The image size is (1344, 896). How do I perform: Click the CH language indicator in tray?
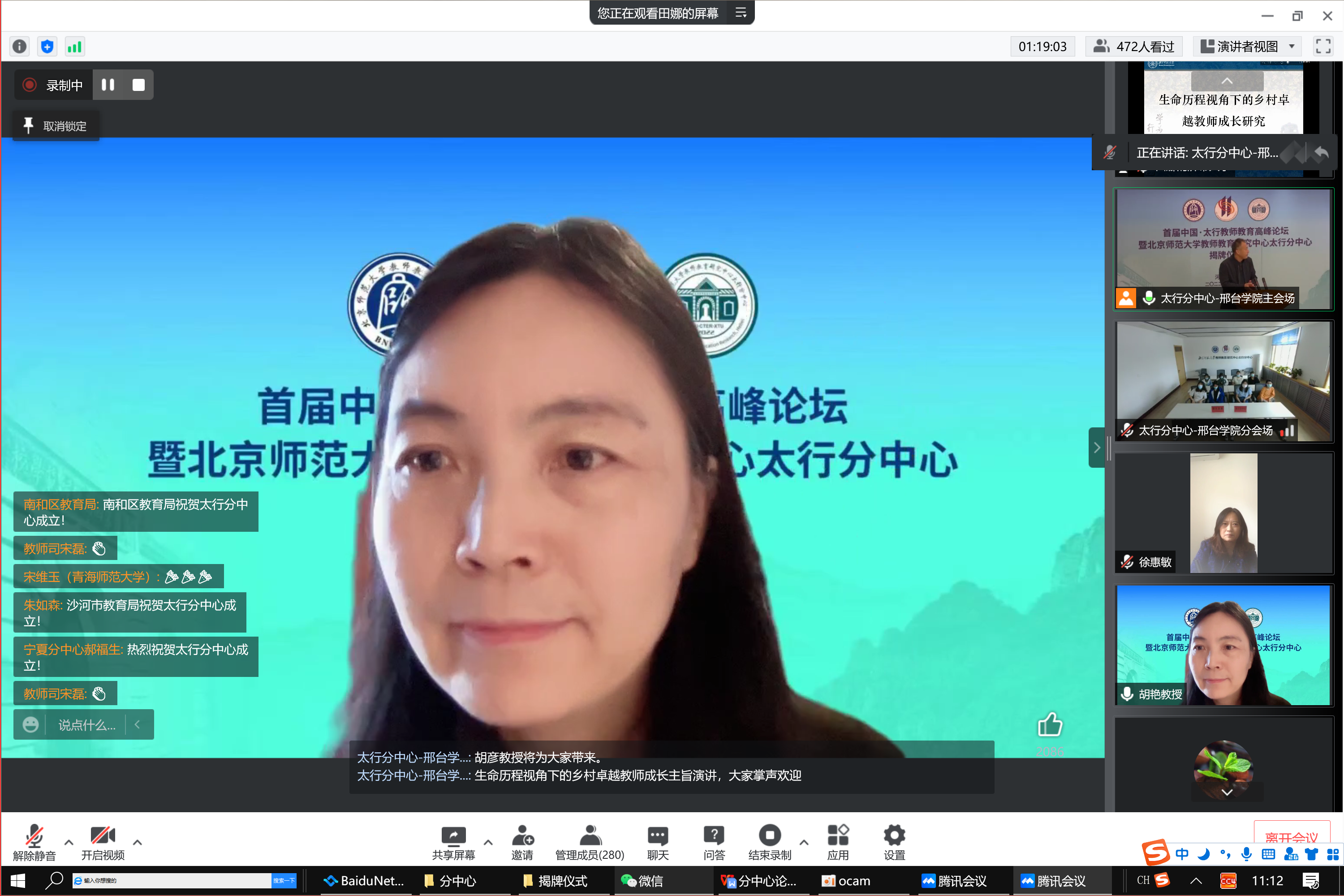point(1143,881)
